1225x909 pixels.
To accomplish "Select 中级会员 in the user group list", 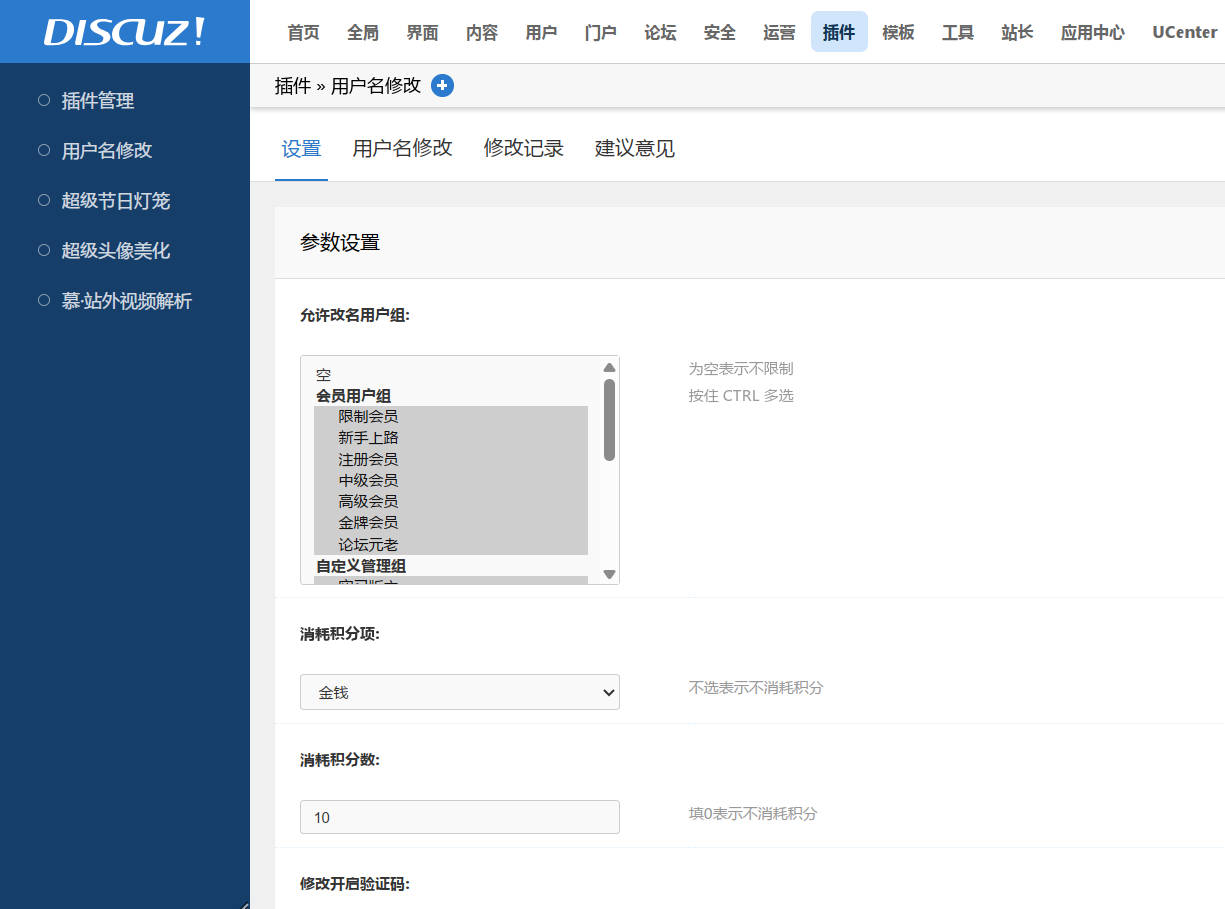I will (x=451, y=480).
